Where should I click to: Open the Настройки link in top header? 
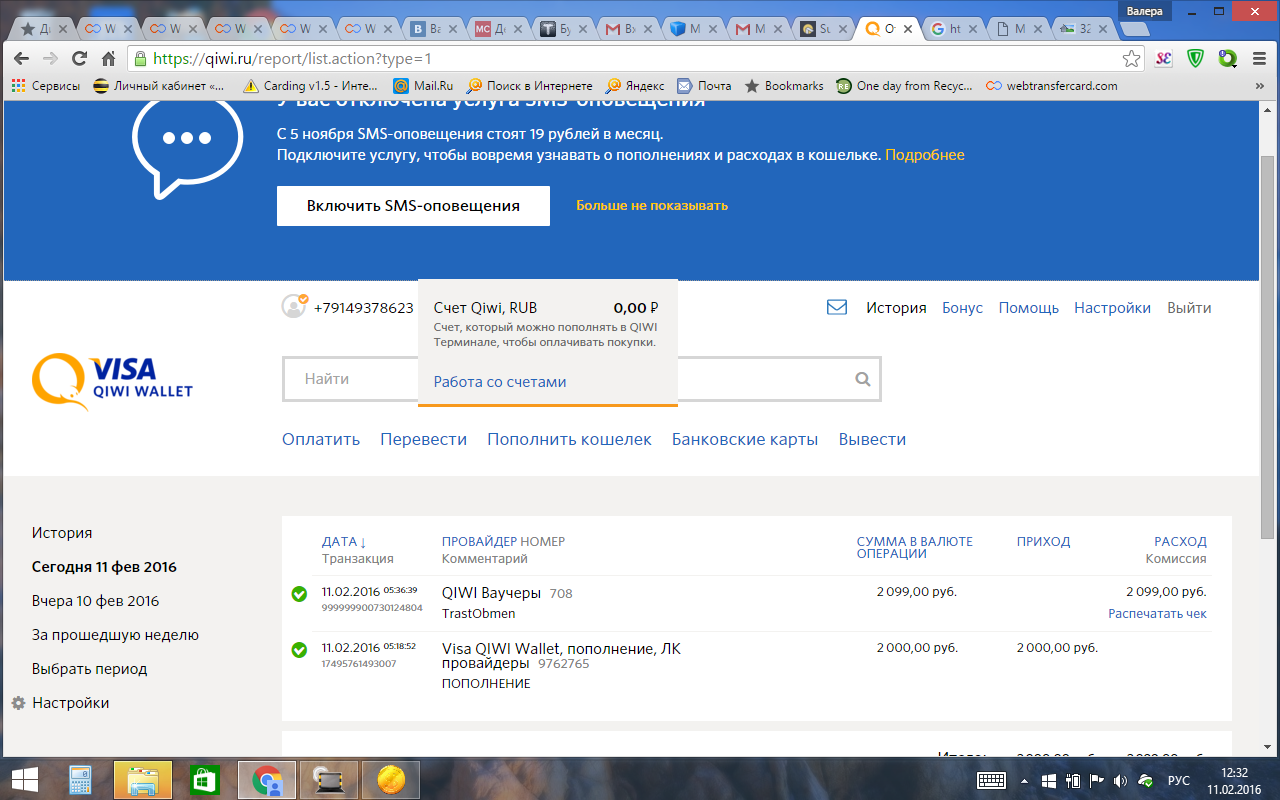click(x=1112, y=308)
